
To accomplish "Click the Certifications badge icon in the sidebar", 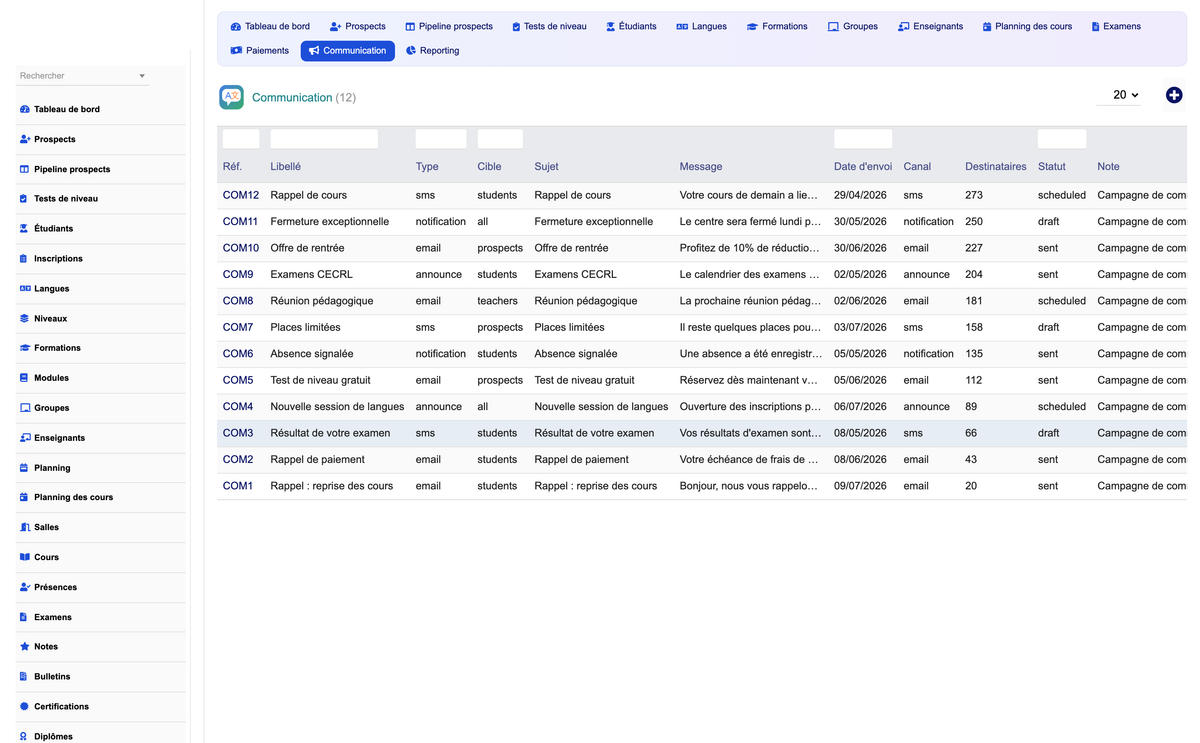I will point(25,706).
